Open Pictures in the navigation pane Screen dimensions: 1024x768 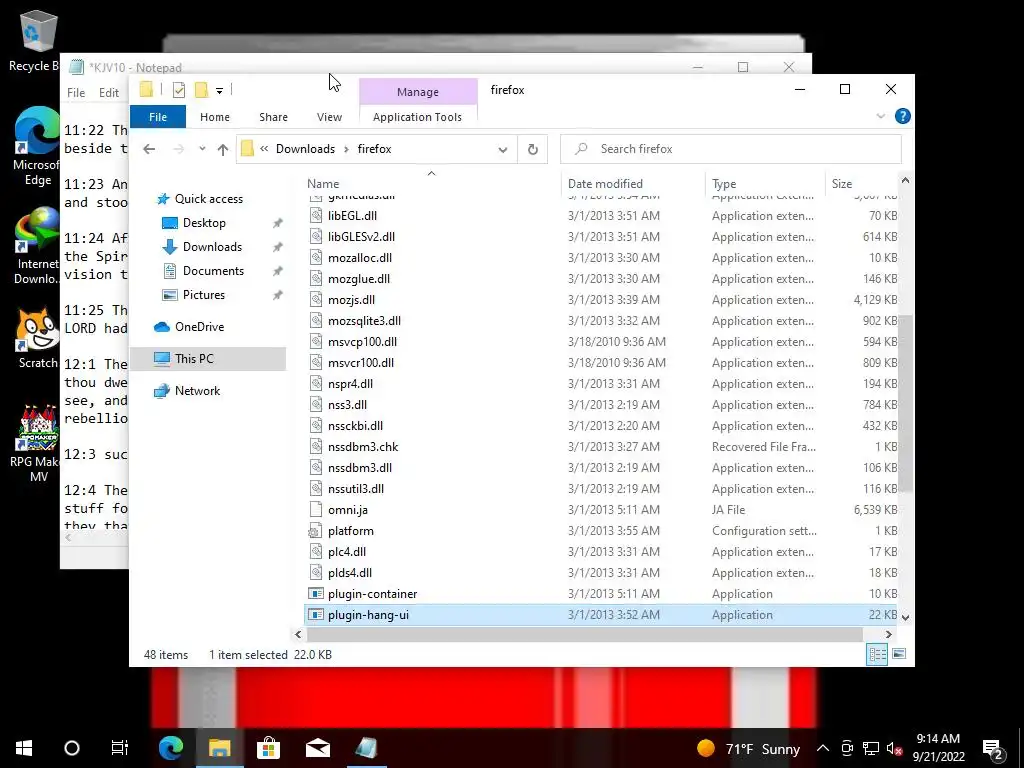click(x=204, y=295)
